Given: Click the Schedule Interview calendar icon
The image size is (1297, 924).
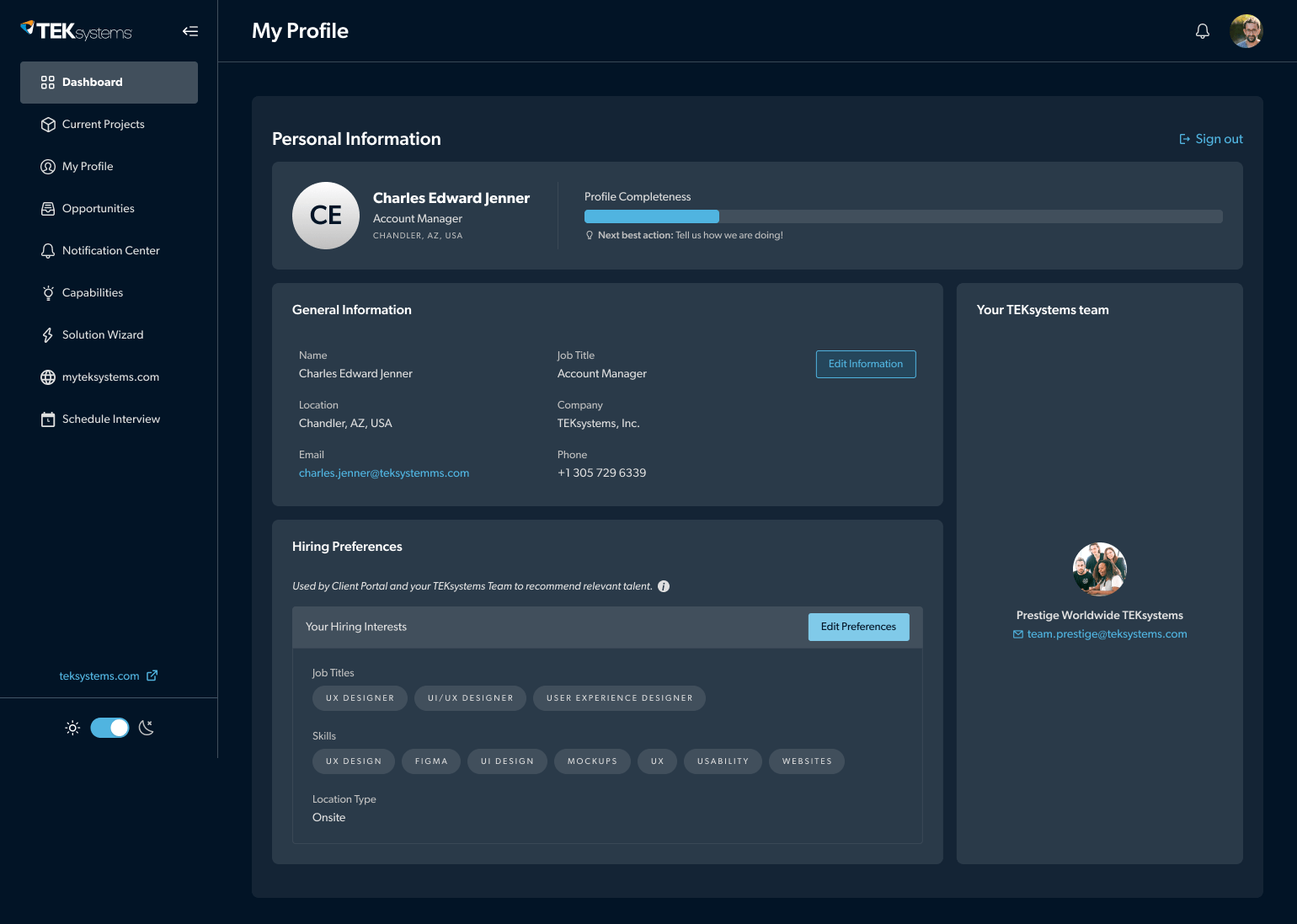Looking at the screenshot, I should point(48,419).
